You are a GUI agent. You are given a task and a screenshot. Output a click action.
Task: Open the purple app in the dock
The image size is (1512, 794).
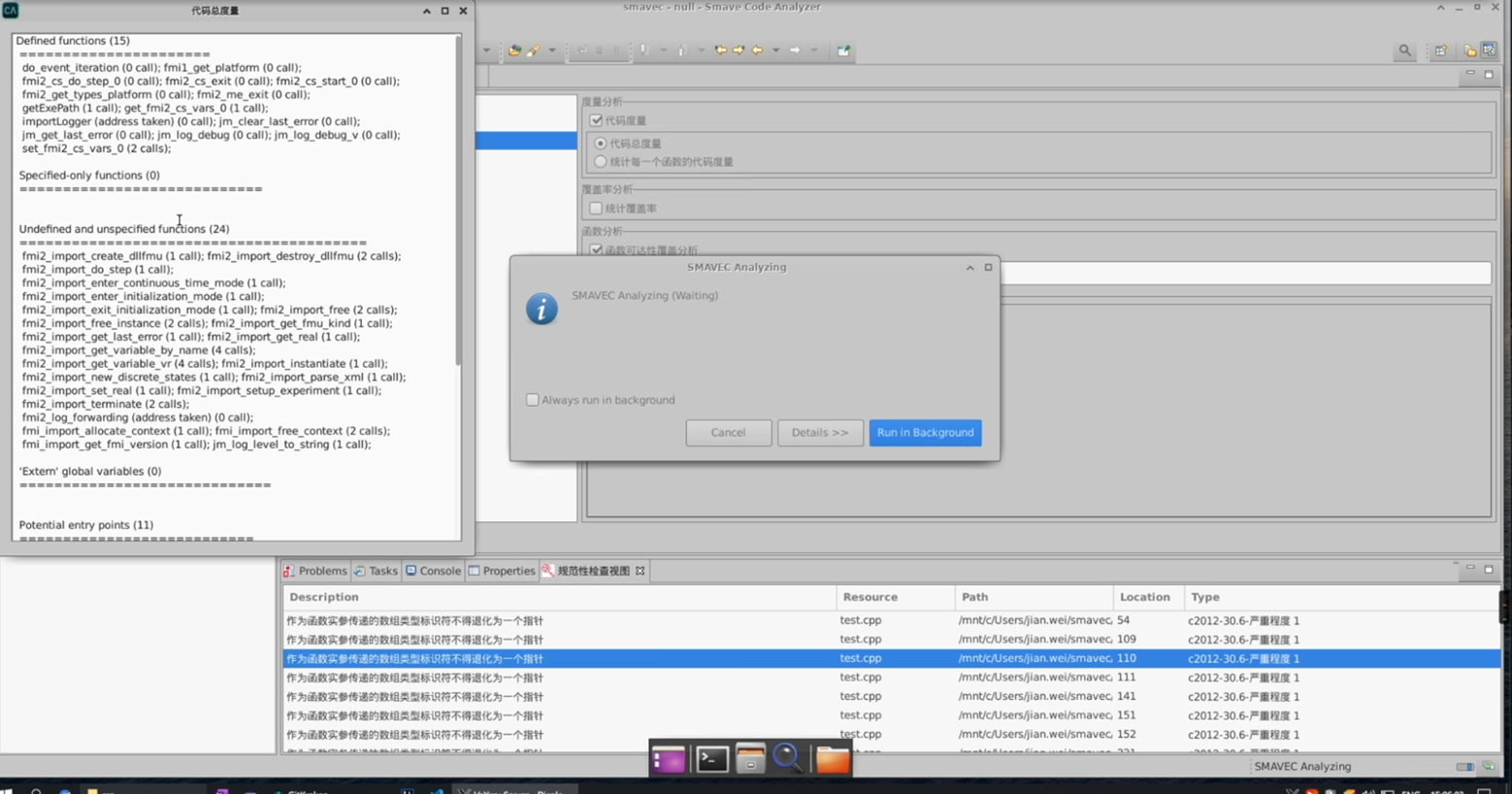coord(669,760)
